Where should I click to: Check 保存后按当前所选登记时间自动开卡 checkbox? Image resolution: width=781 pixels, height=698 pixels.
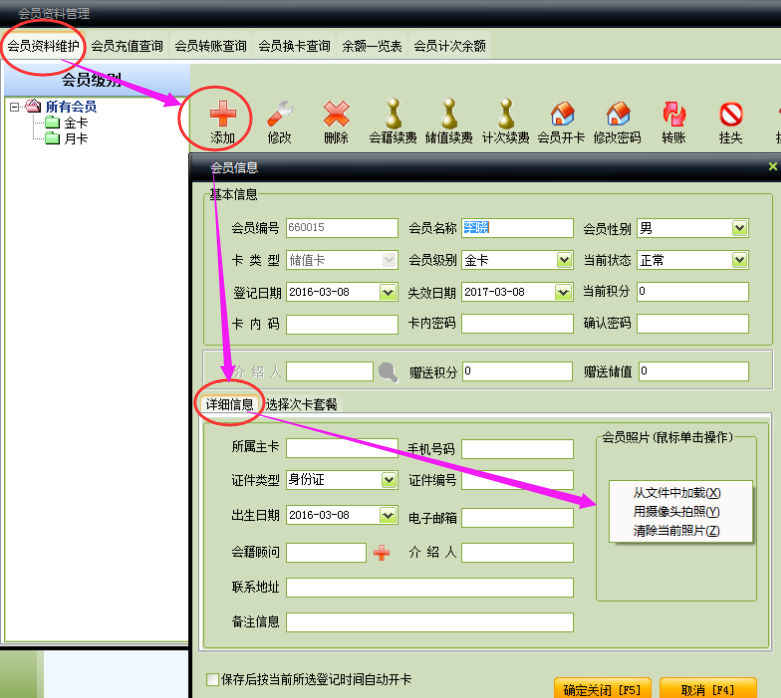tap(213, 679)
